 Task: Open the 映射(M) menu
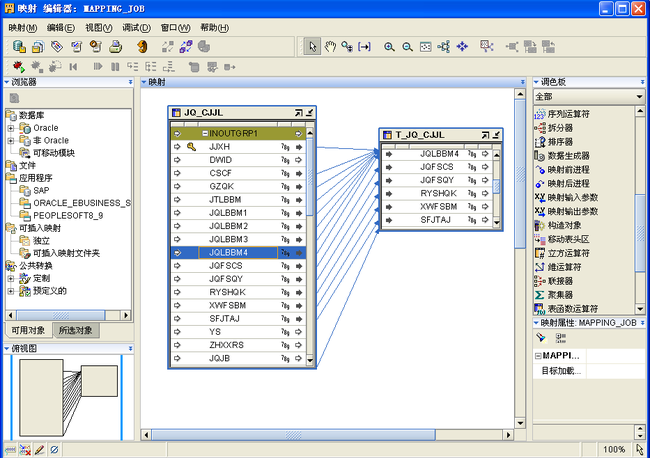[23, 28]
